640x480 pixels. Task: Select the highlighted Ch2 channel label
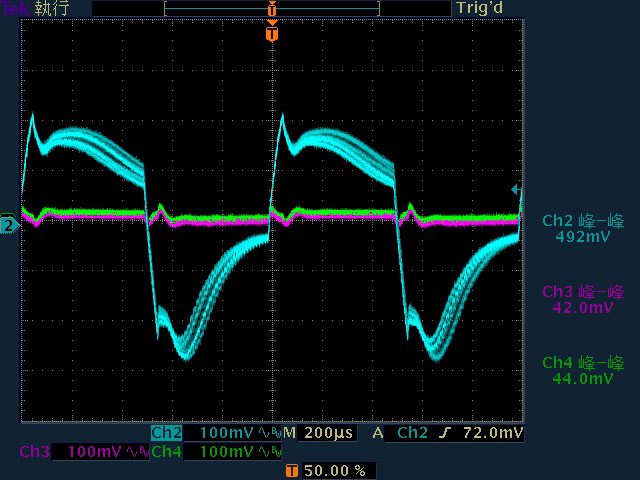pos(166,433)
